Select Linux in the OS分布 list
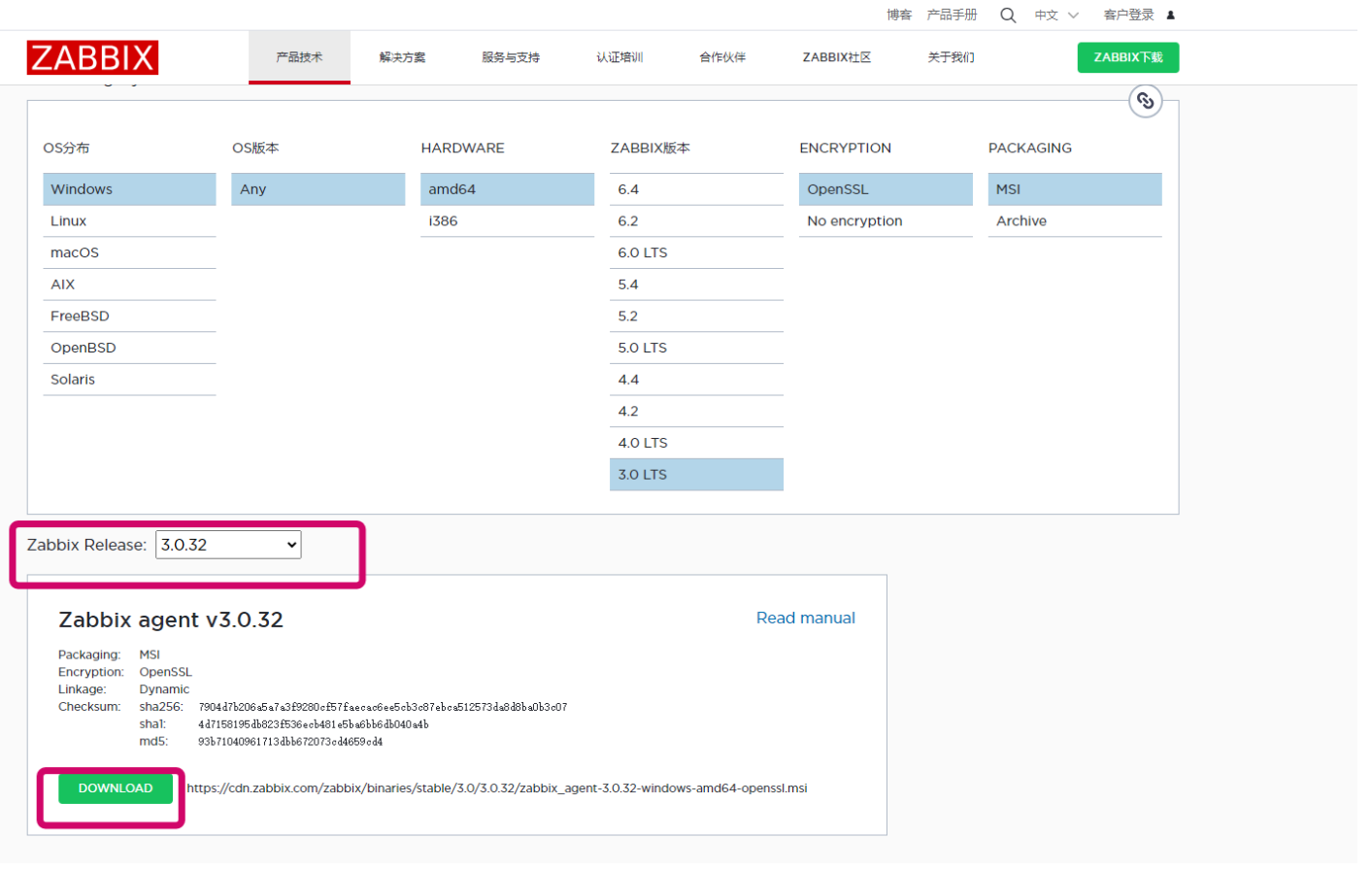The width and height of the screenshot is (1372, 871). pyautogui.click(x=68, y=220)
